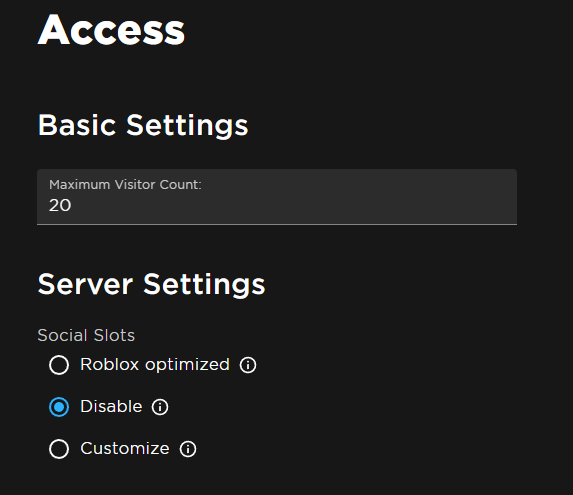Click the value 20 in visitor count
Image resolution: width=573 pixels, height=495 pixels.
pos(60,205)
